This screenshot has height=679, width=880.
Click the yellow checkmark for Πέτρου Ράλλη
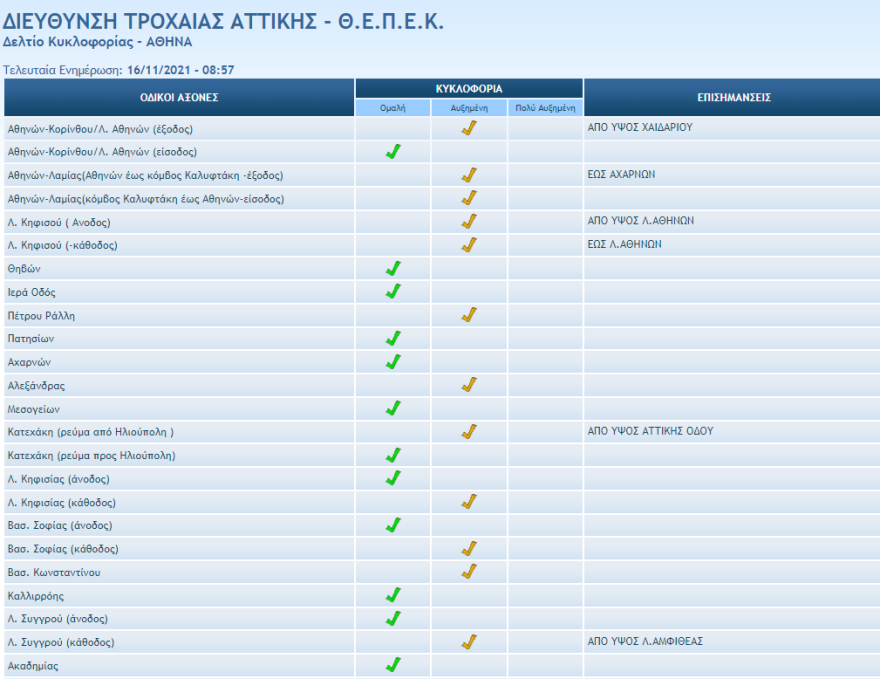[469, 315]
